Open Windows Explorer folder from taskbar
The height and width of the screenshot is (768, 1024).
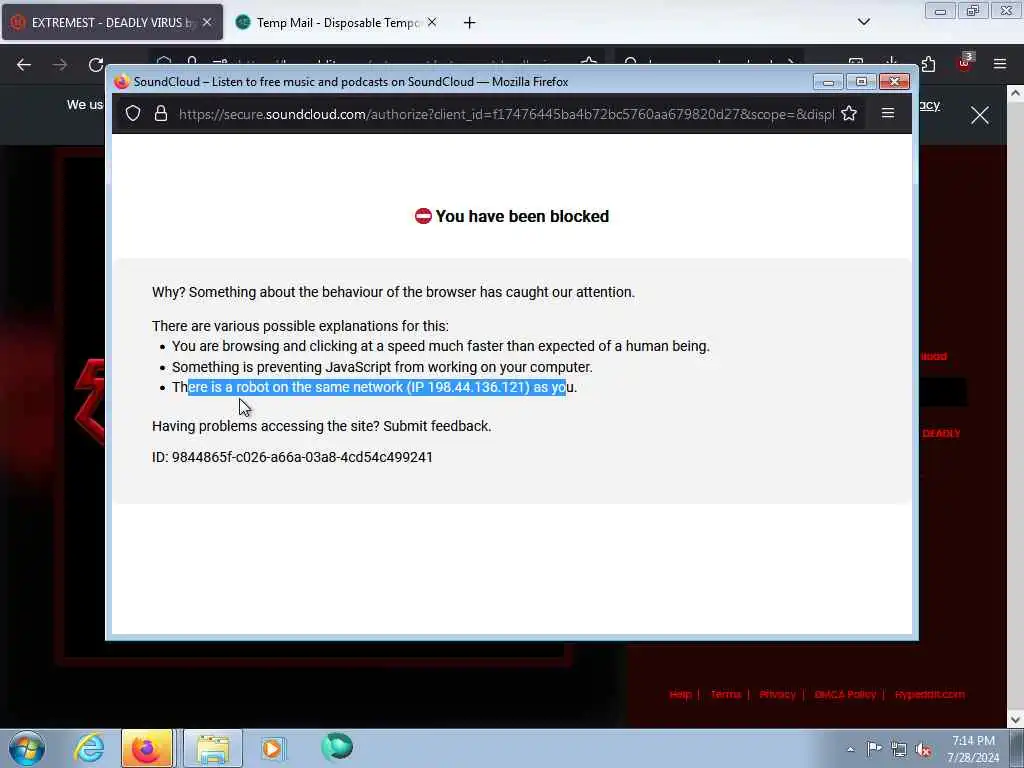[213, 748]
